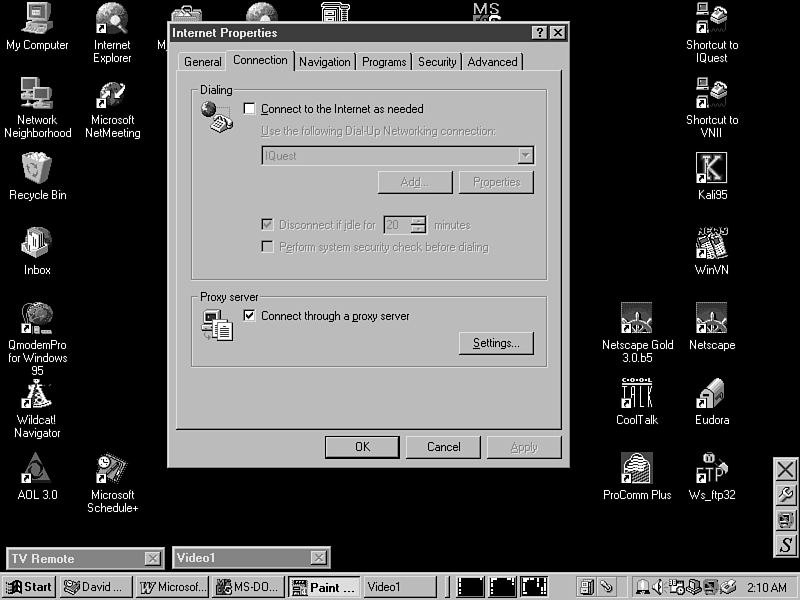Switch to the MS-DOS taskbar button
800x600 pixels.
point(248,587)
